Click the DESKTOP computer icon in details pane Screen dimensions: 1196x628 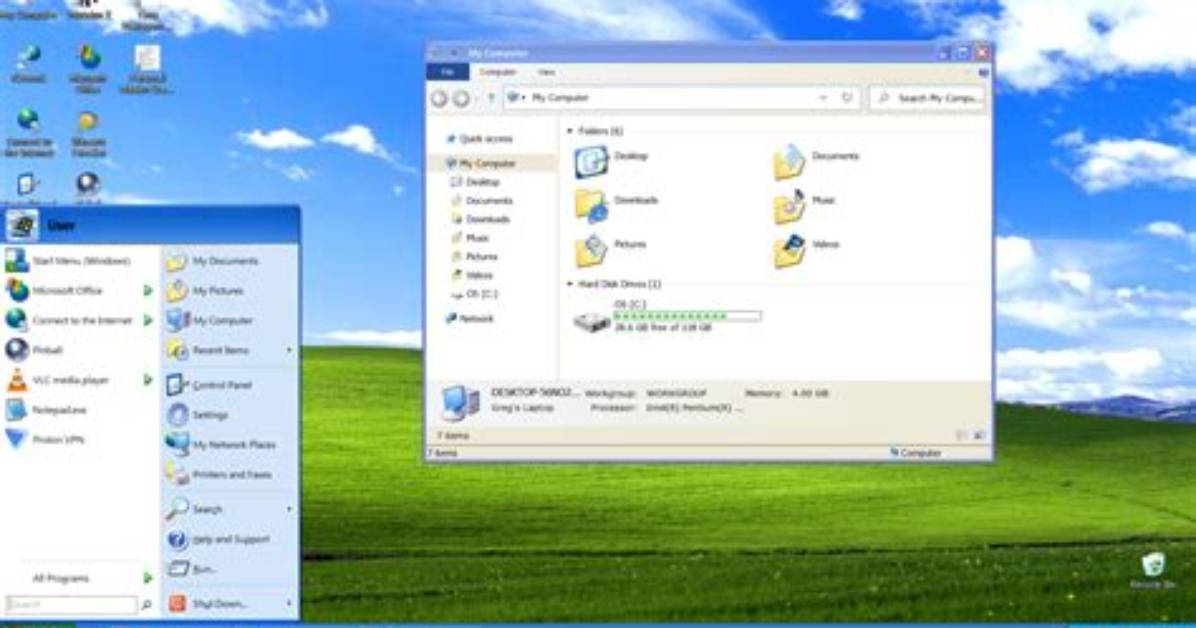coord(461,402)
